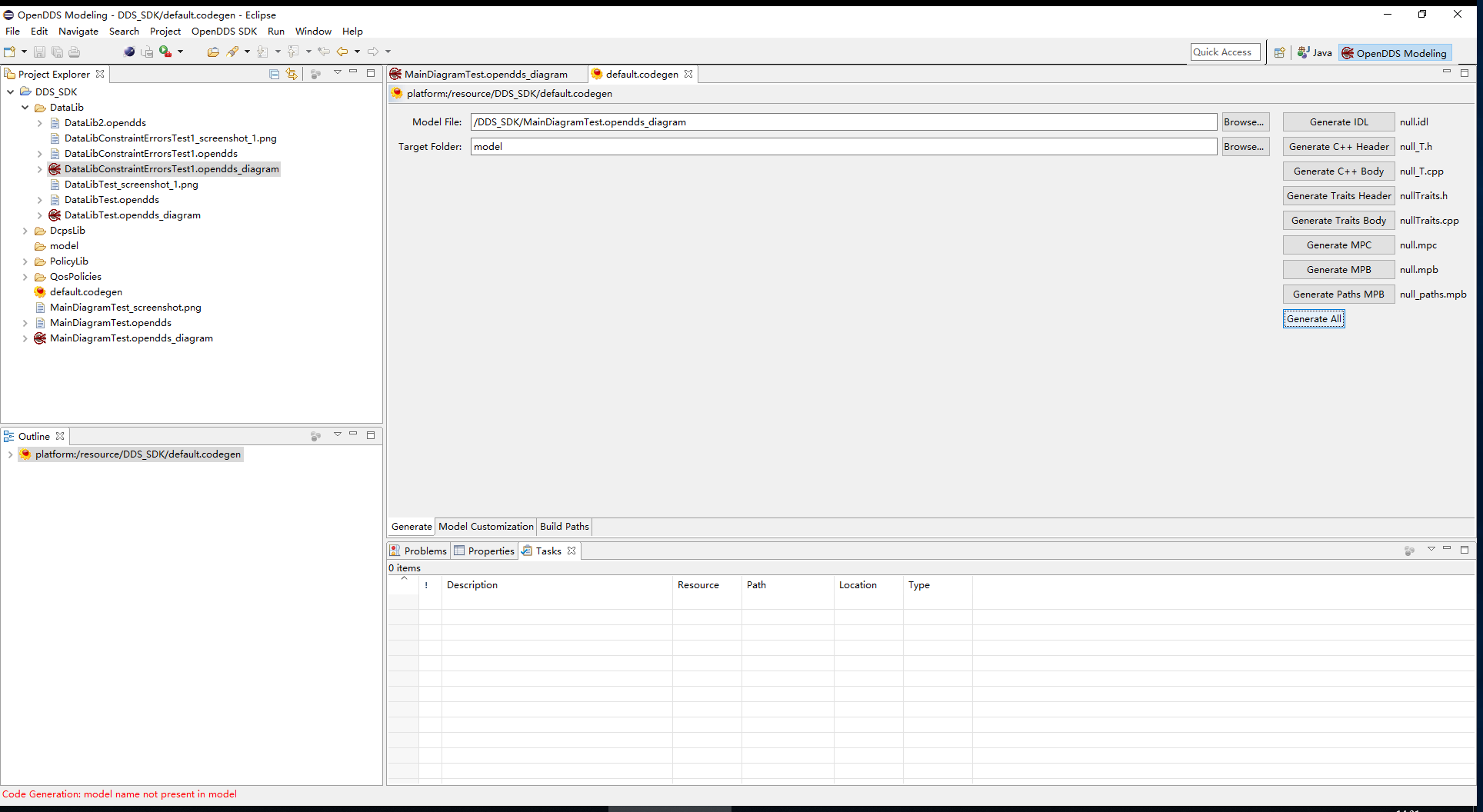Click inside the Target Folder input field
This screenshot has height=812, width=1483.
click(769, 146)
